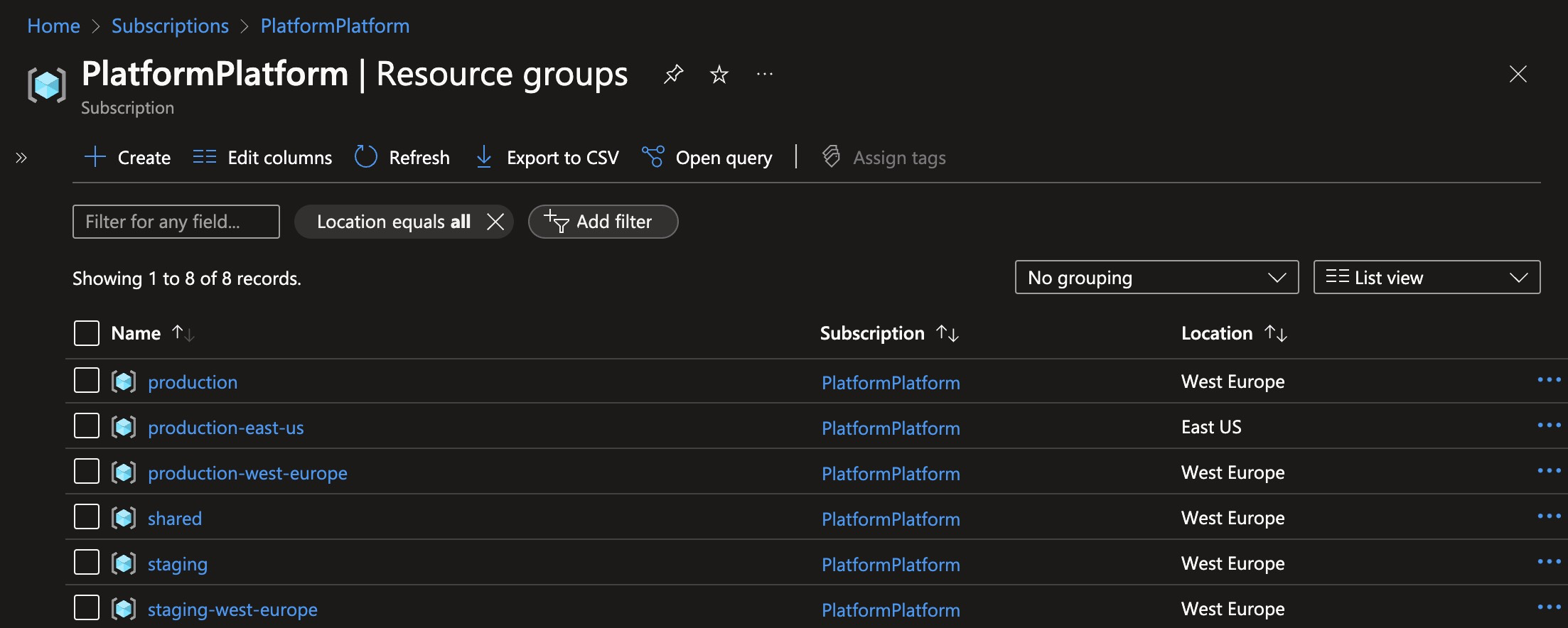The height and width of the screenshot is (628, 1568).
Task: Click the Open query icon
Action: [x=653, y=157]
